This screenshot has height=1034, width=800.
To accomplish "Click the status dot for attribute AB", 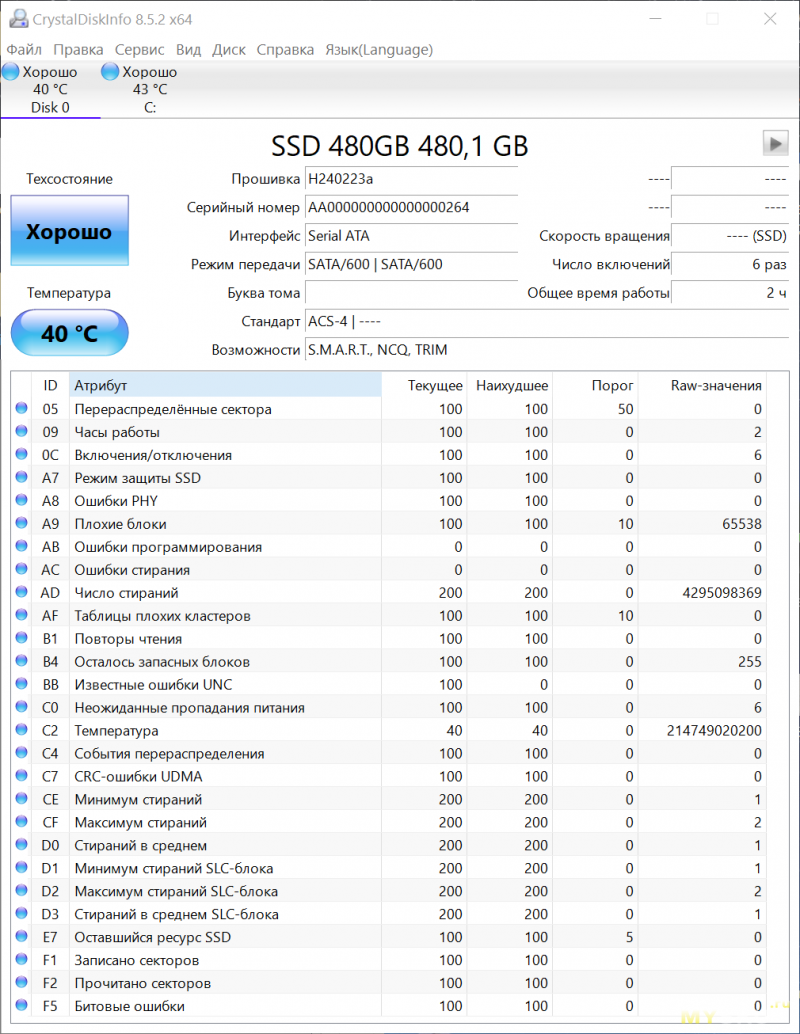I will click(21, 546).
